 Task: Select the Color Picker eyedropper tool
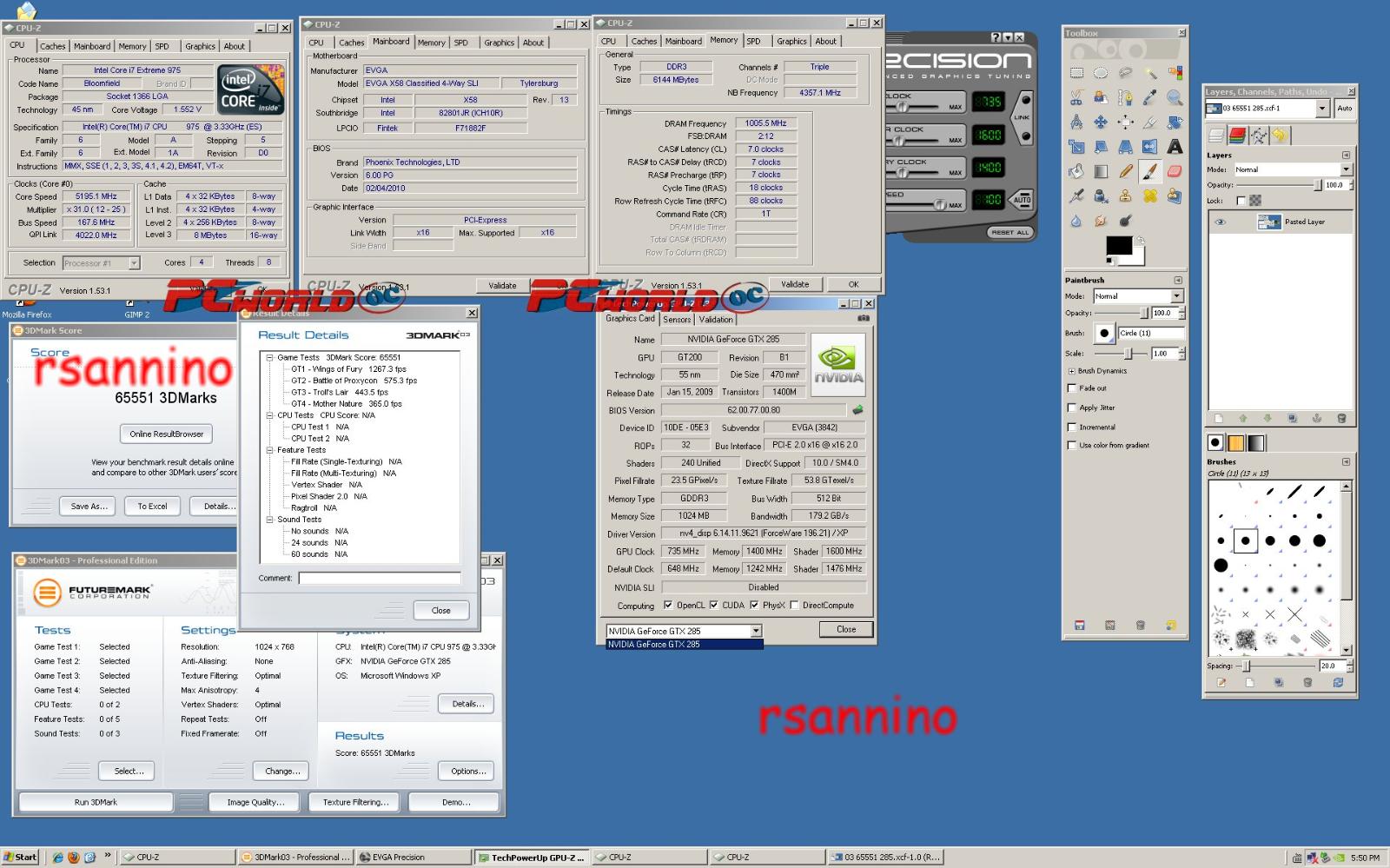click(x=1150, y=97)
